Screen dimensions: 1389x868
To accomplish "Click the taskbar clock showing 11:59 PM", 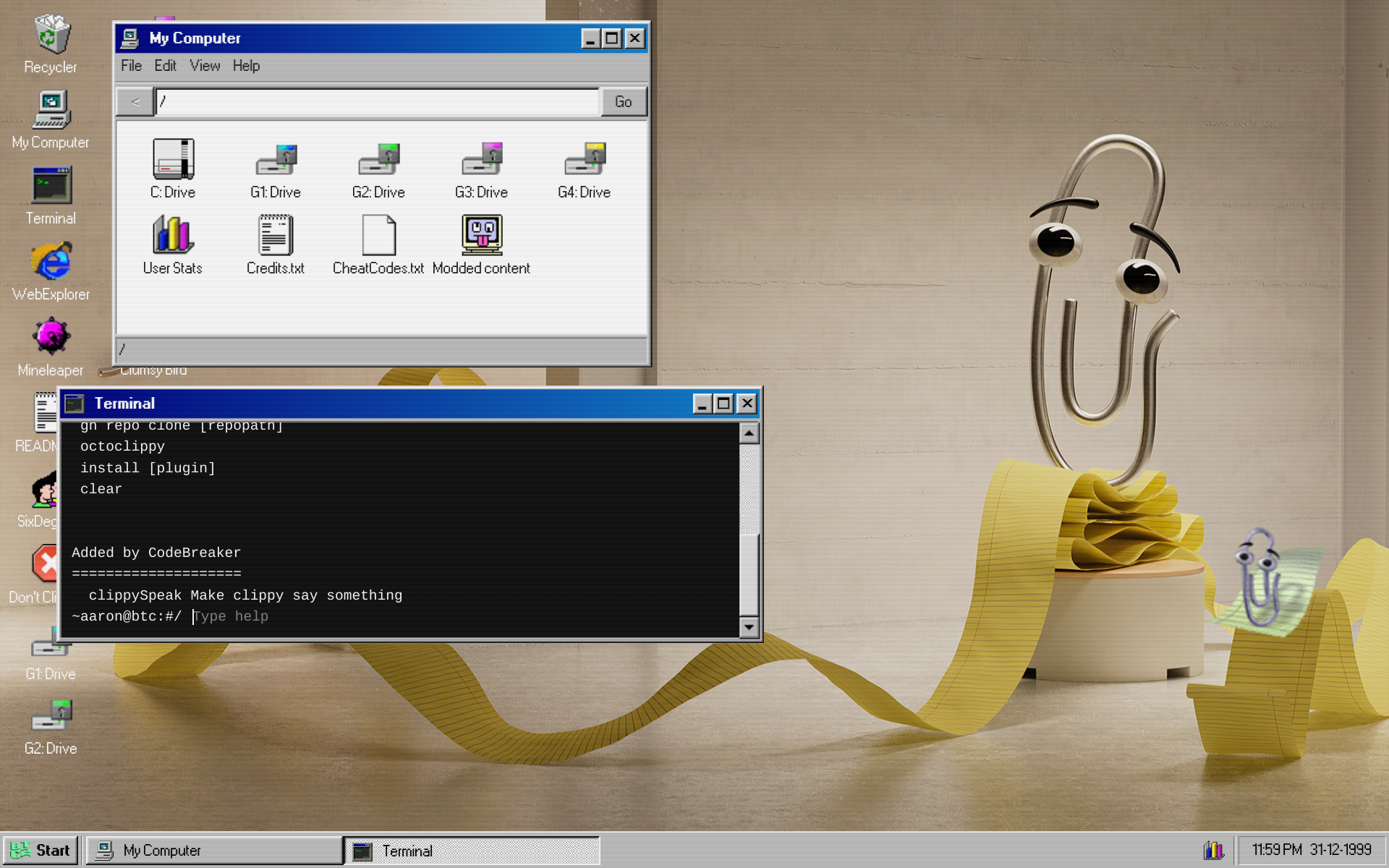I will pyautogui.click(x=1311, y=850).
